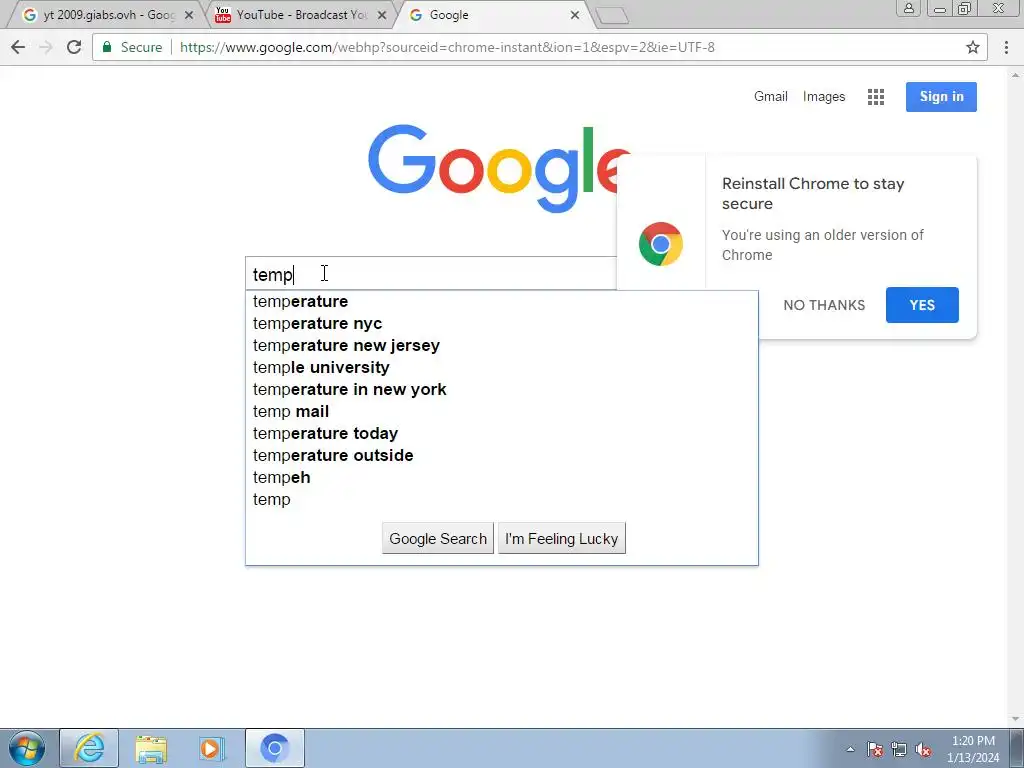Go back using the browser back arrow
The height and width of the screenshot is (768, 1024).
coord(18,47)
